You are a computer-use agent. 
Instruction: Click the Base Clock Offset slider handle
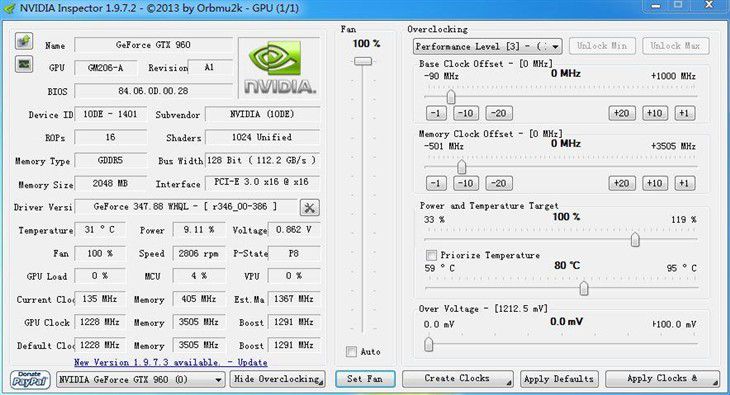[x=451, y=97]
